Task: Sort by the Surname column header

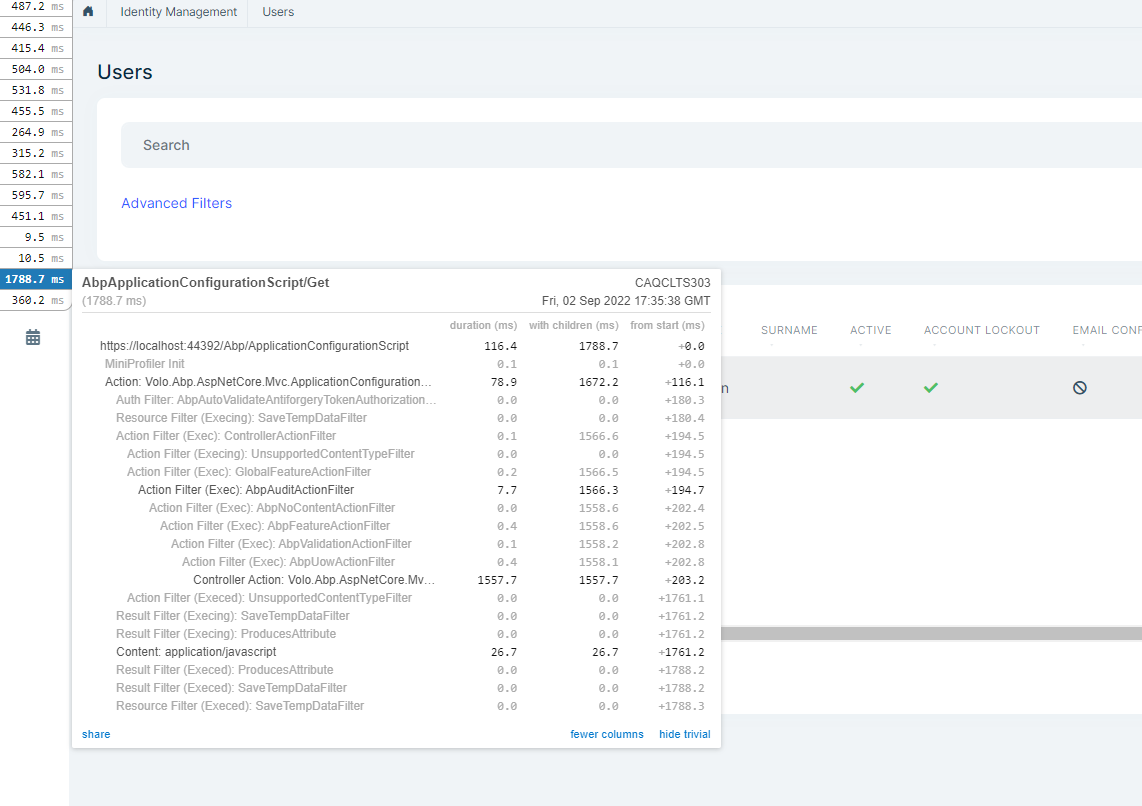Action: tap(788, 330)
